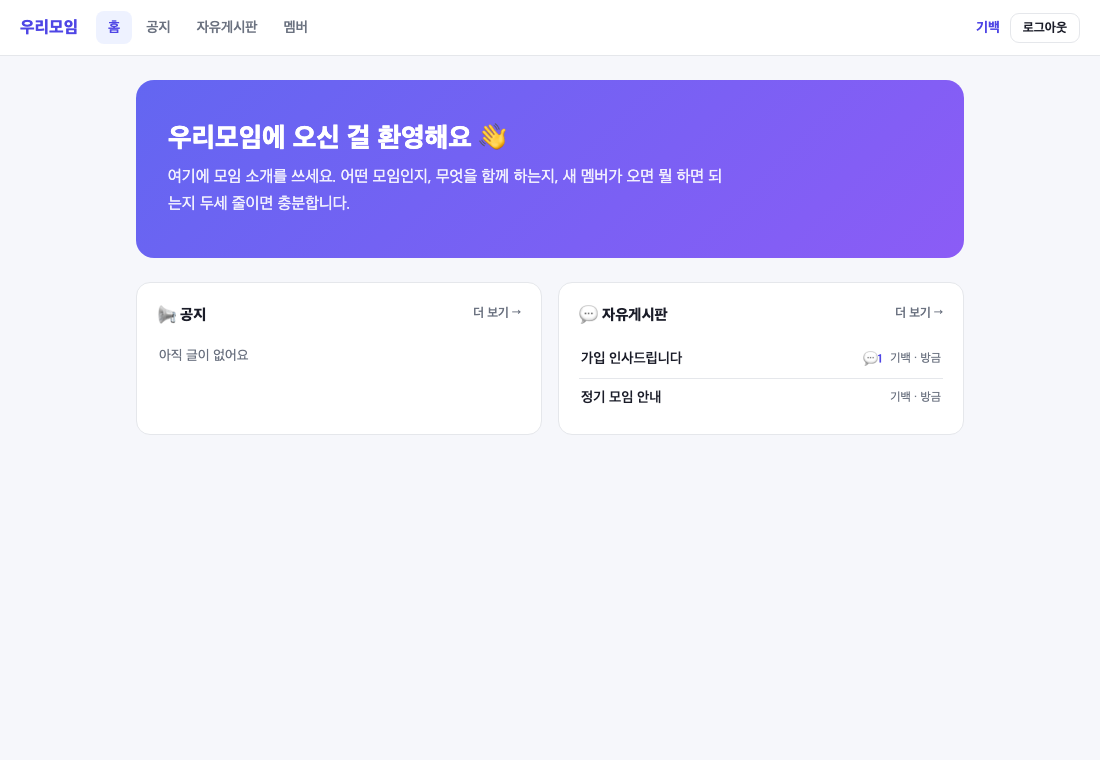Click the 우리모임에 오신 걸 환영해요 heading
Screen dimensions: 1100x760
319,136
